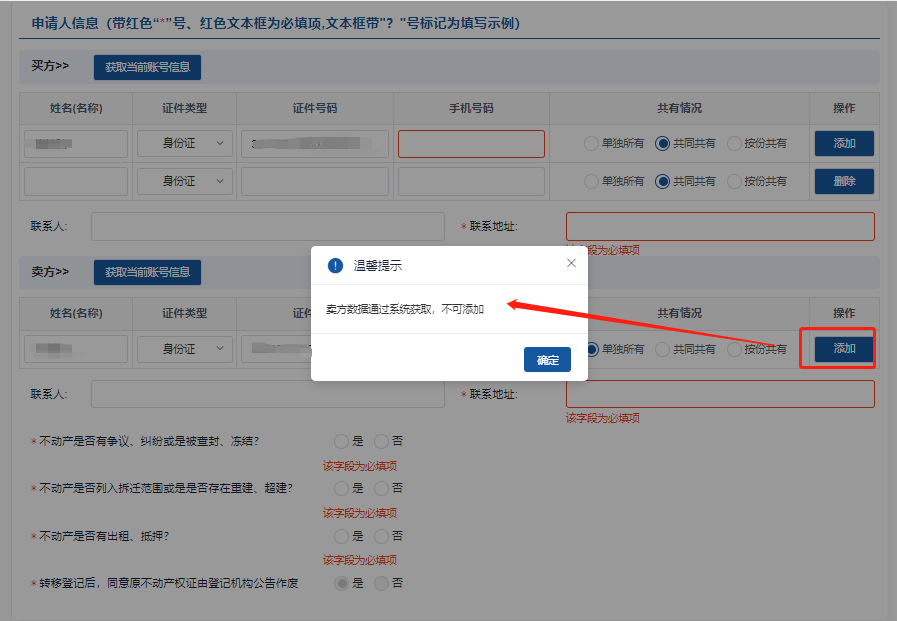Choose 是 for 出租、抵押 question
The image size is (897, 621).
[342, 536]
